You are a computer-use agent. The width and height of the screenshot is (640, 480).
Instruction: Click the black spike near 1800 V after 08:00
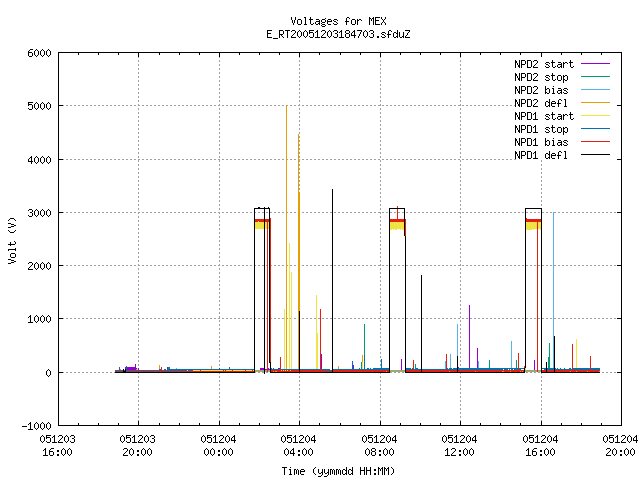(x=421, y=324)
